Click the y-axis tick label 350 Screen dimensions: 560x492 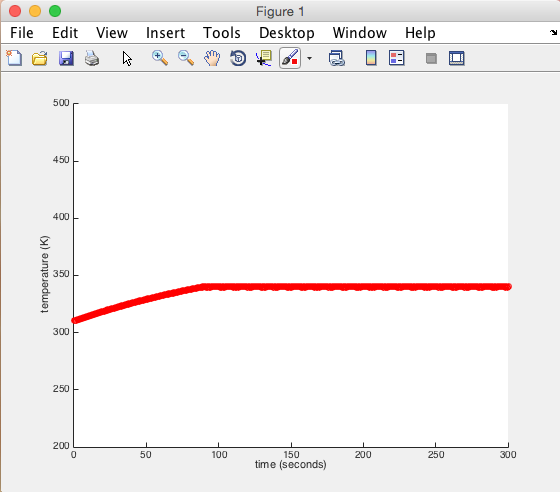61,275
